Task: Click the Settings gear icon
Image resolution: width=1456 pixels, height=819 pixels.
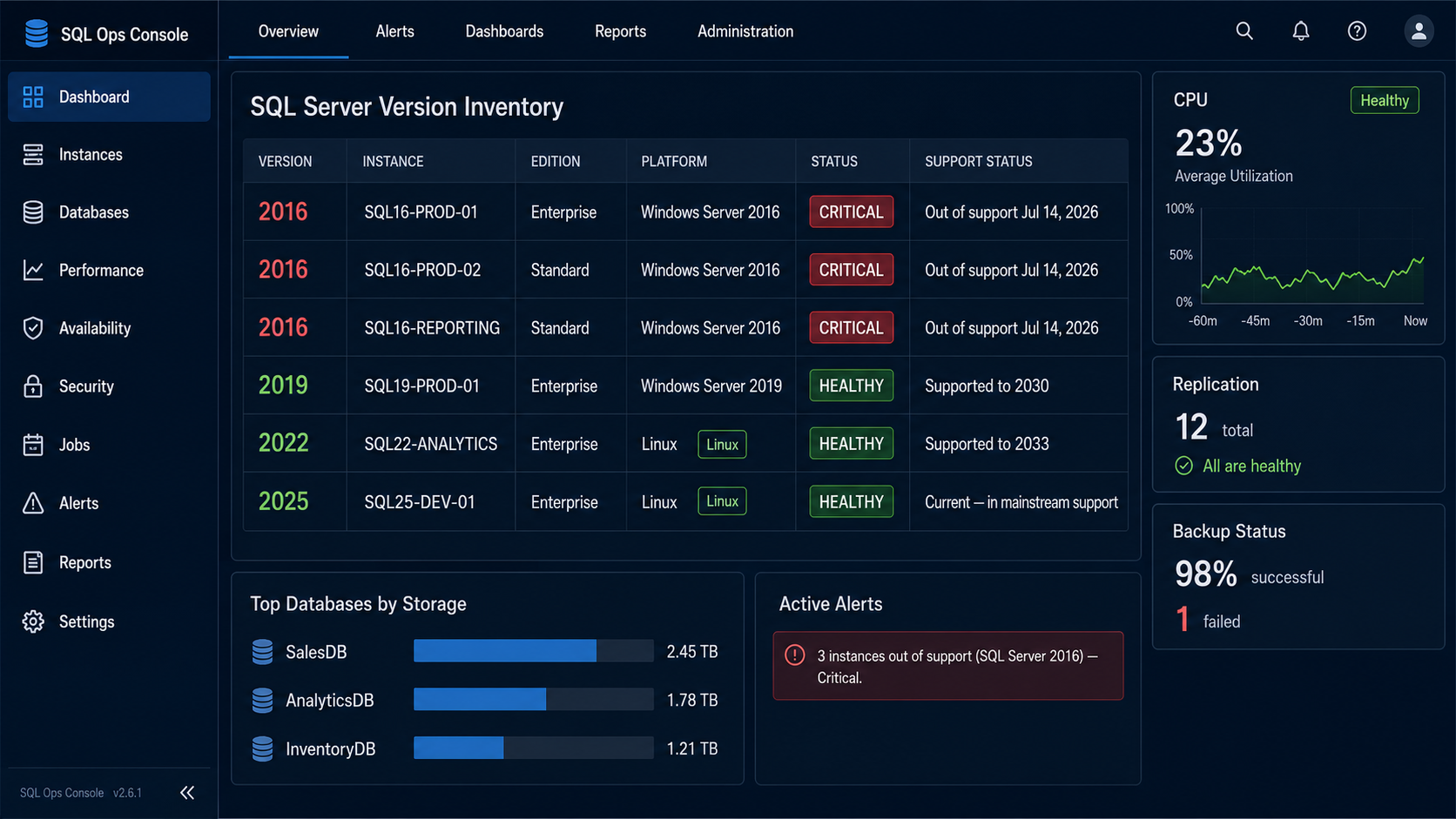Action: pyautogui.click(x=33, y=621)
